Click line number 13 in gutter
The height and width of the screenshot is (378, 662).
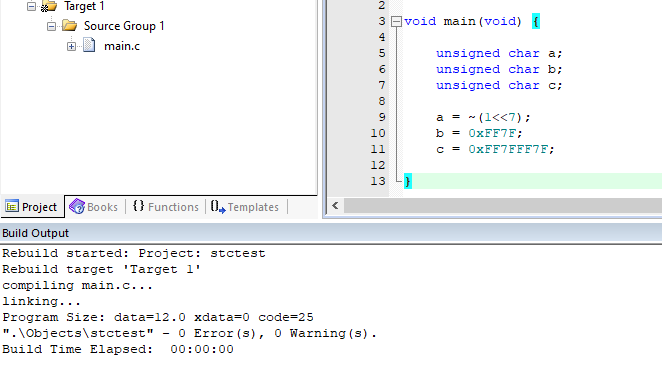point(378,181)
